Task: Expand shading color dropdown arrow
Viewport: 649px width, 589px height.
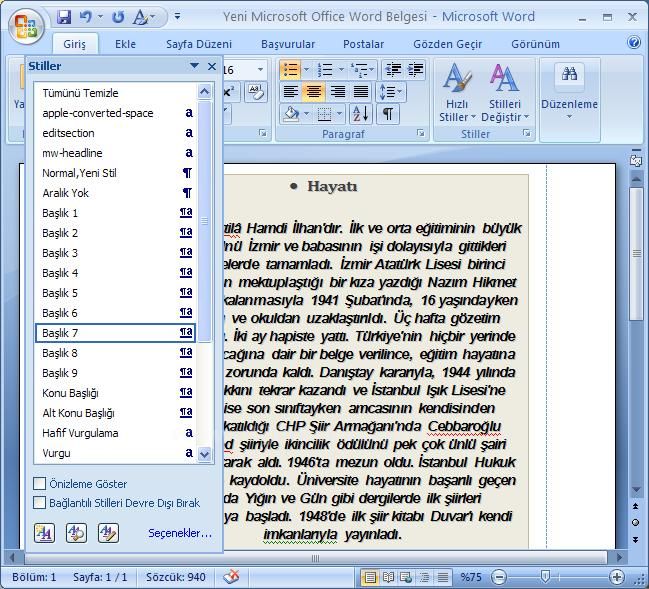Action: (x=307, y=113)
